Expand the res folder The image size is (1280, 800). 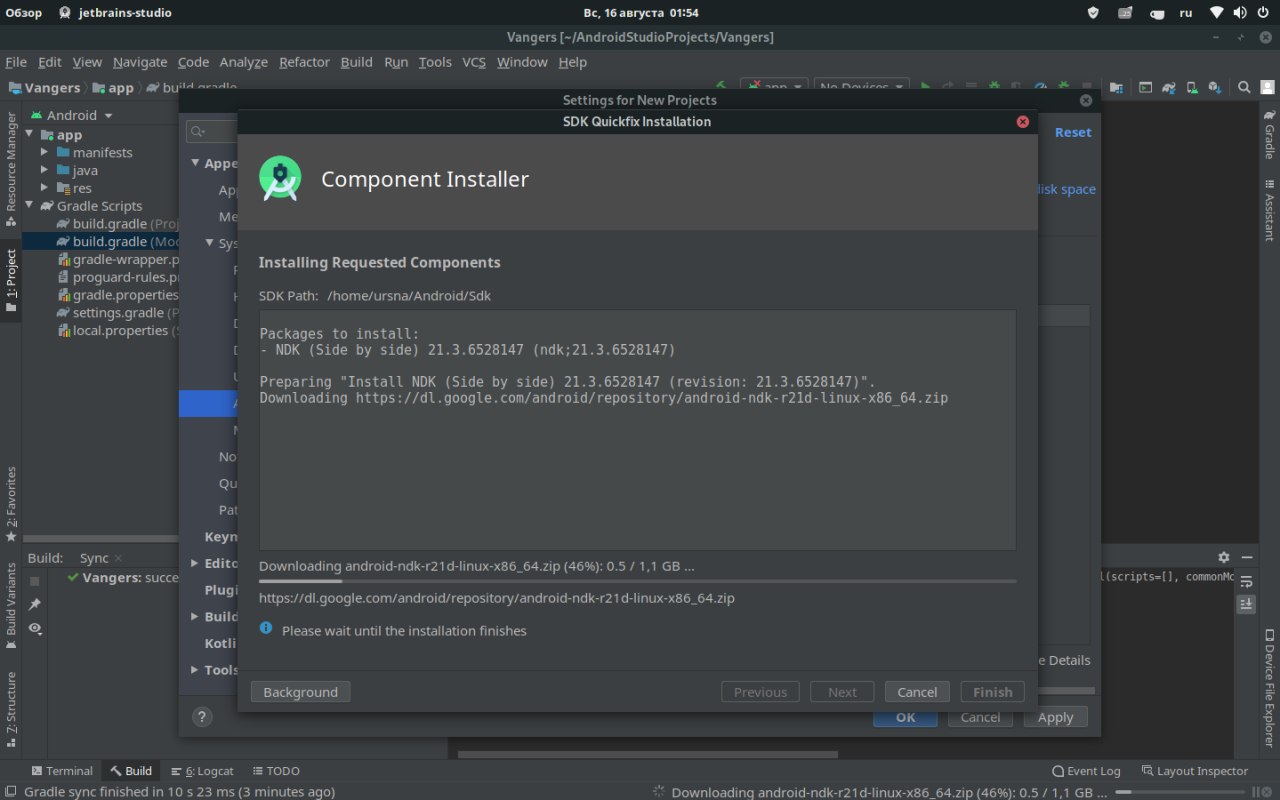(45, 188)
